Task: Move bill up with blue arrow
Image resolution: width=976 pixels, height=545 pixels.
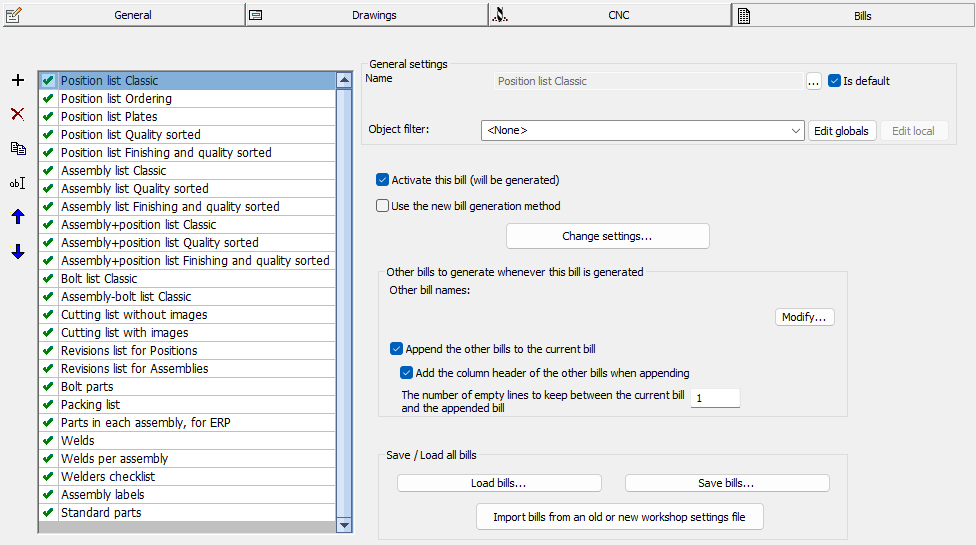Action: pyautogui.click(x=17, y=217)
